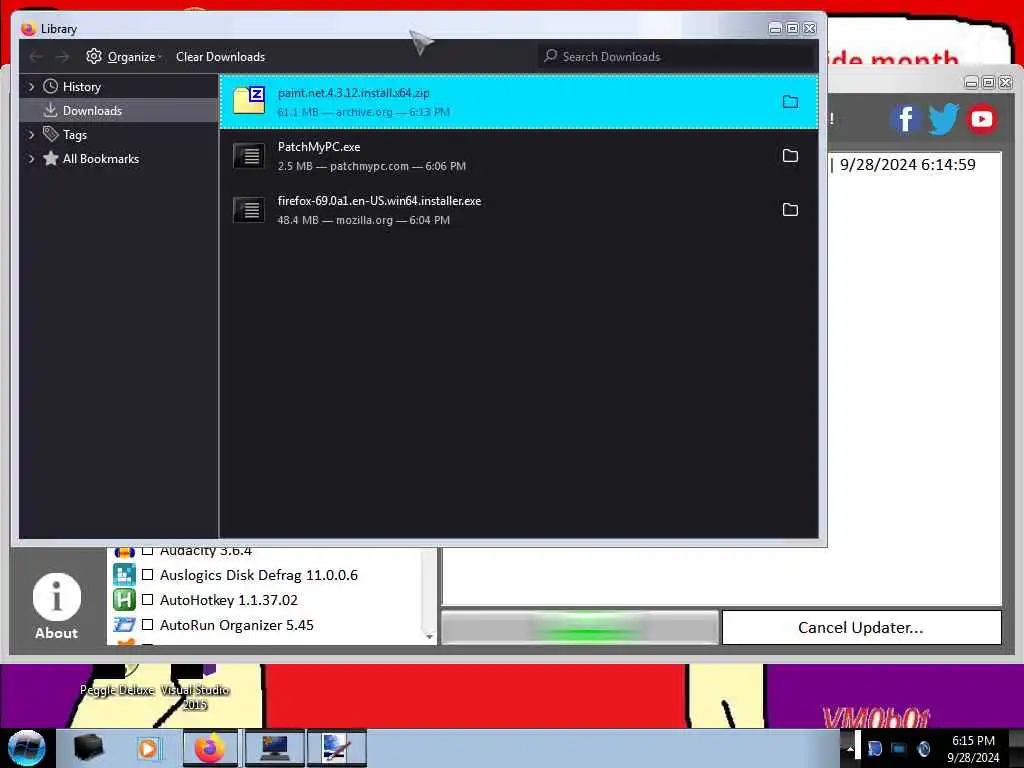Check AutoRun Organizer 5.45
The height and width of the screenshot is (768, 1024).
[148, 624]
